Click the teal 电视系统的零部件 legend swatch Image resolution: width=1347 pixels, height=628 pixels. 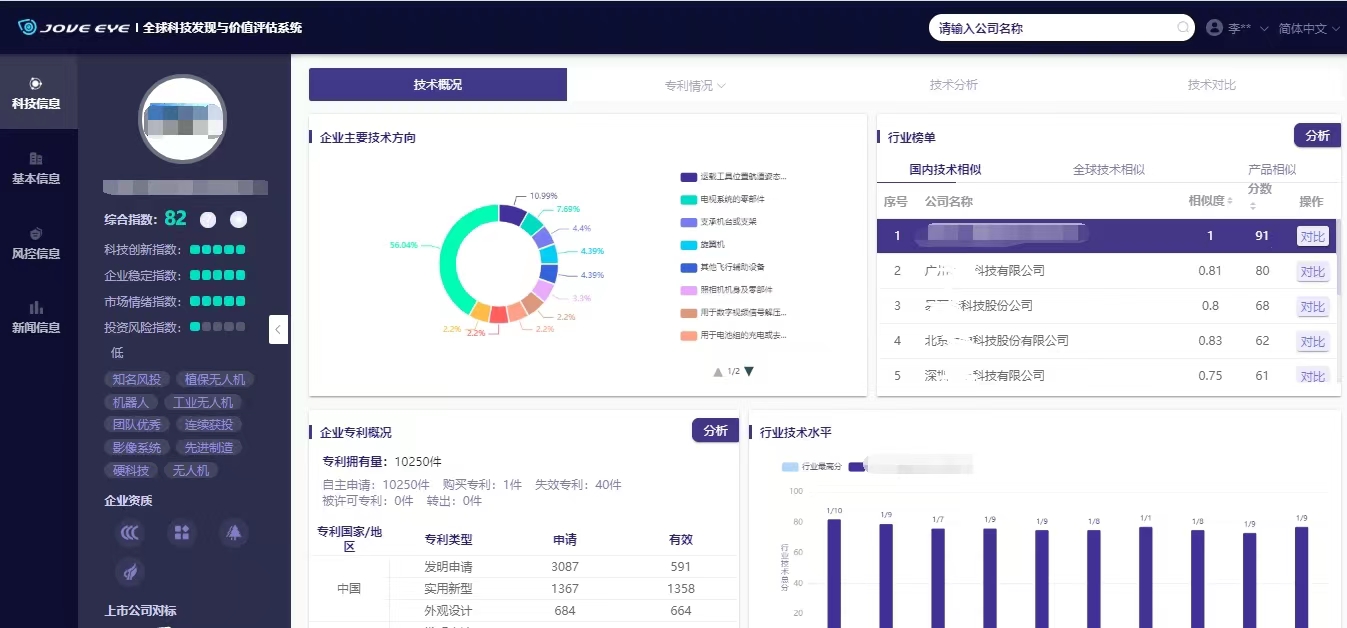[x=688, y=200]
